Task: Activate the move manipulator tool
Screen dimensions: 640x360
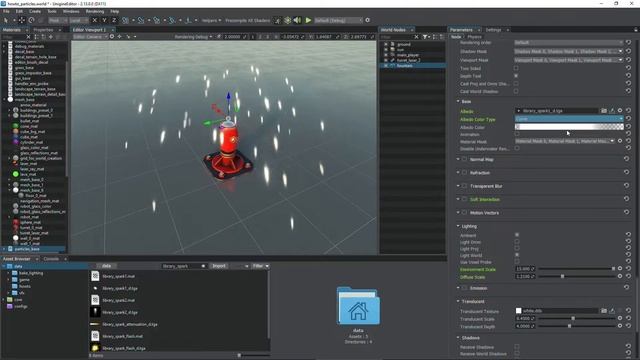Action: tap(22, 20)
